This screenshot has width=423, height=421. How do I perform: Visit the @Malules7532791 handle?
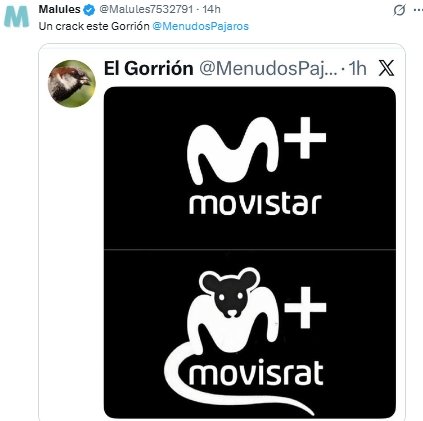pyautogui.click(x=146, y=9)
